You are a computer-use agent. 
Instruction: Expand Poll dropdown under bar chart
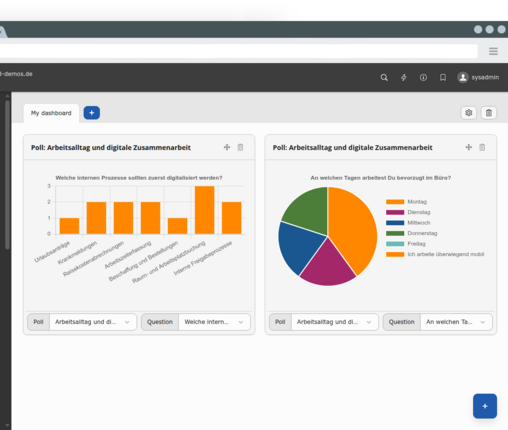coord(93,322)
